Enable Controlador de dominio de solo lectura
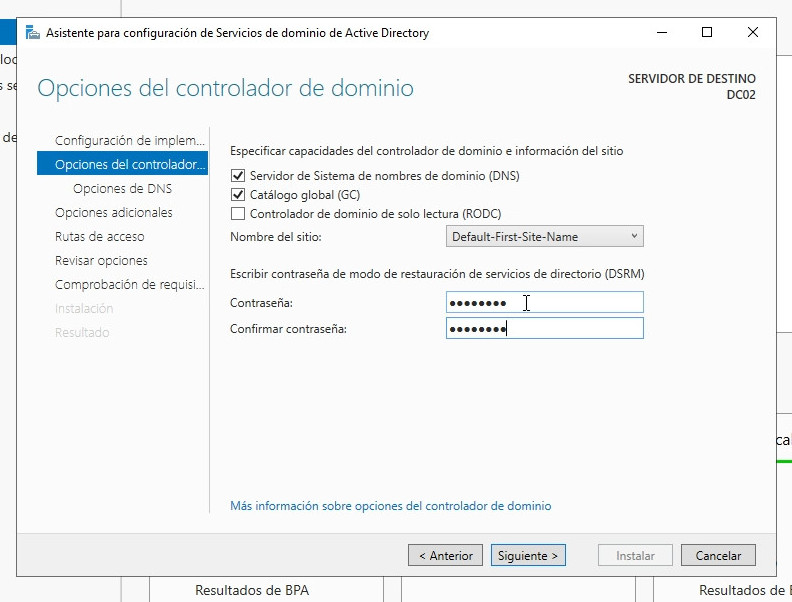 tap(238, 214)
